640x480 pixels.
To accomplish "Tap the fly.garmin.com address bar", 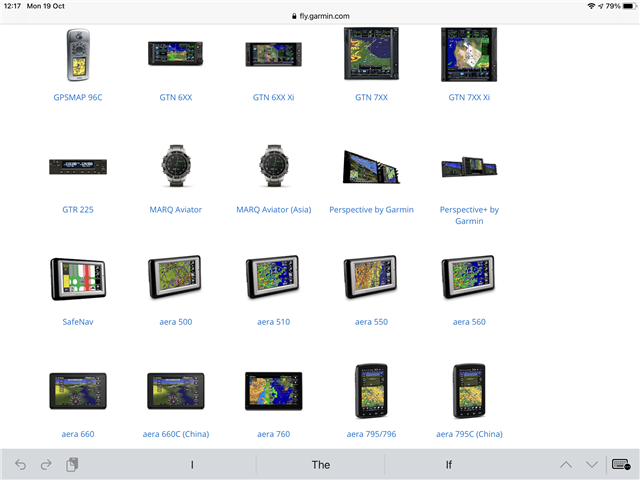I will [320, 16].
